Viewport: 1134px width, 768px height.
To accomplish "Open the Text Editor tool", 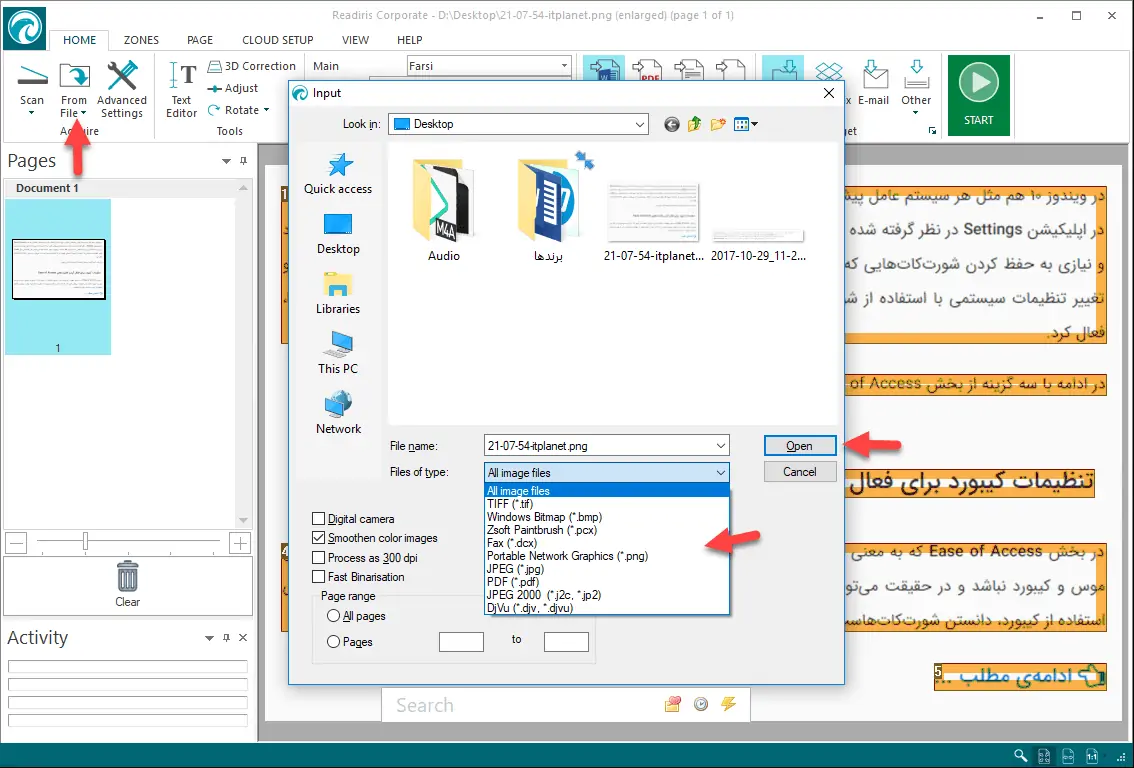I will pos(182,77).
